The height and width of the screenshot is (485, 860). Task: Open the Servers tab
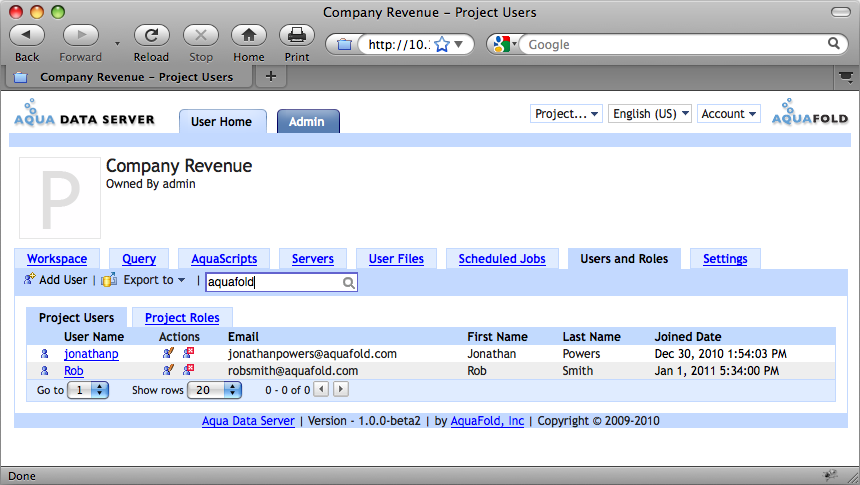point(313,258)
